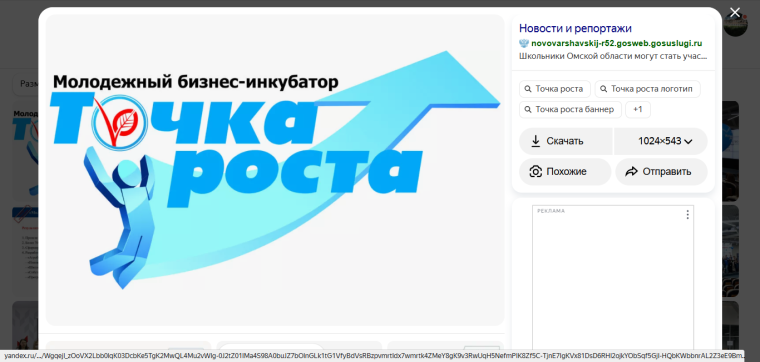Image resolution: width=760 pixels, height=362 pixels.
Task: Search the Точка роста логотип tag chip
Action: point(647,89)
